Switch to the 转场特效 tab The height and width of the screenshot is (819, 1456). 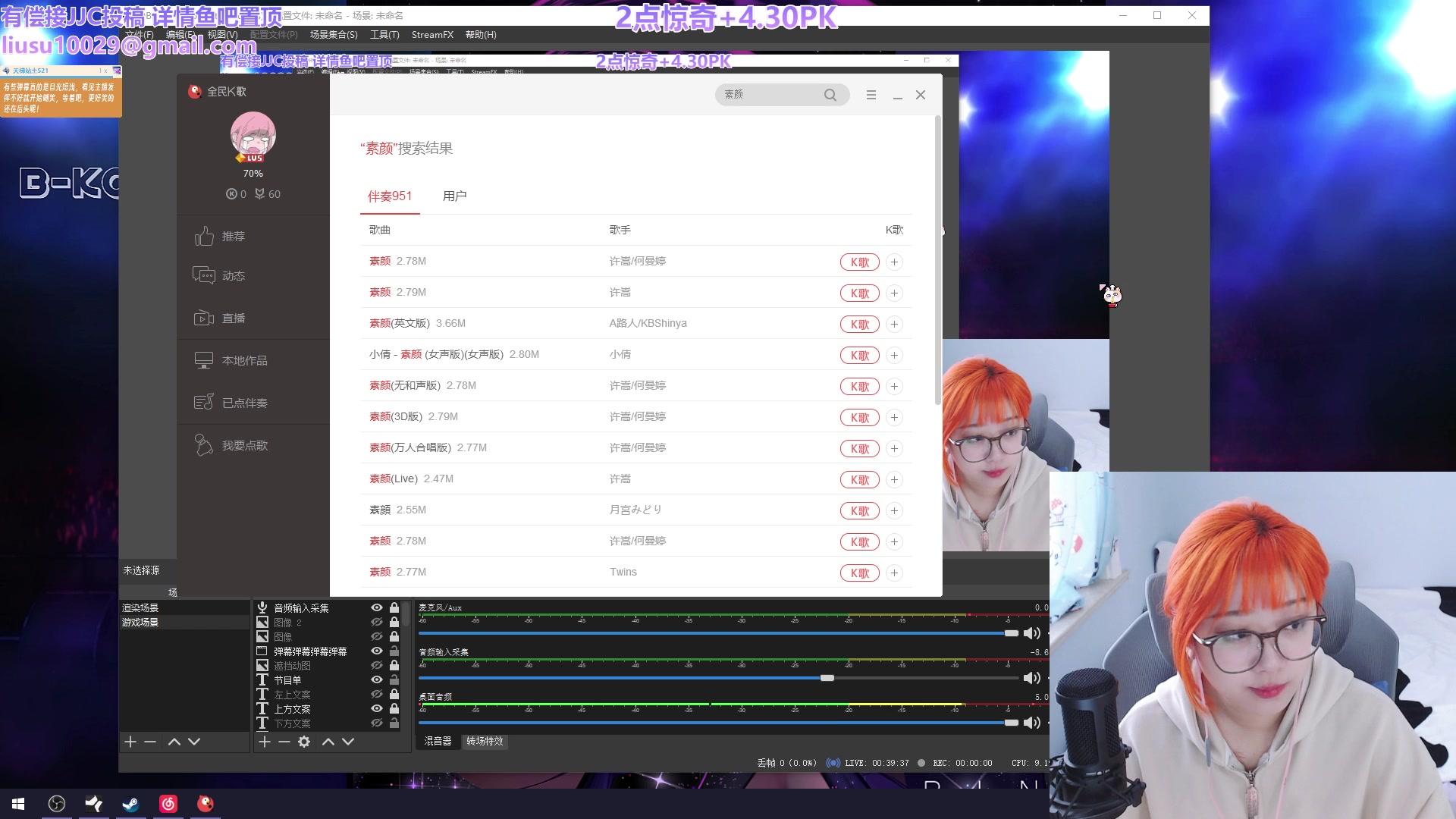pos(484,742)
